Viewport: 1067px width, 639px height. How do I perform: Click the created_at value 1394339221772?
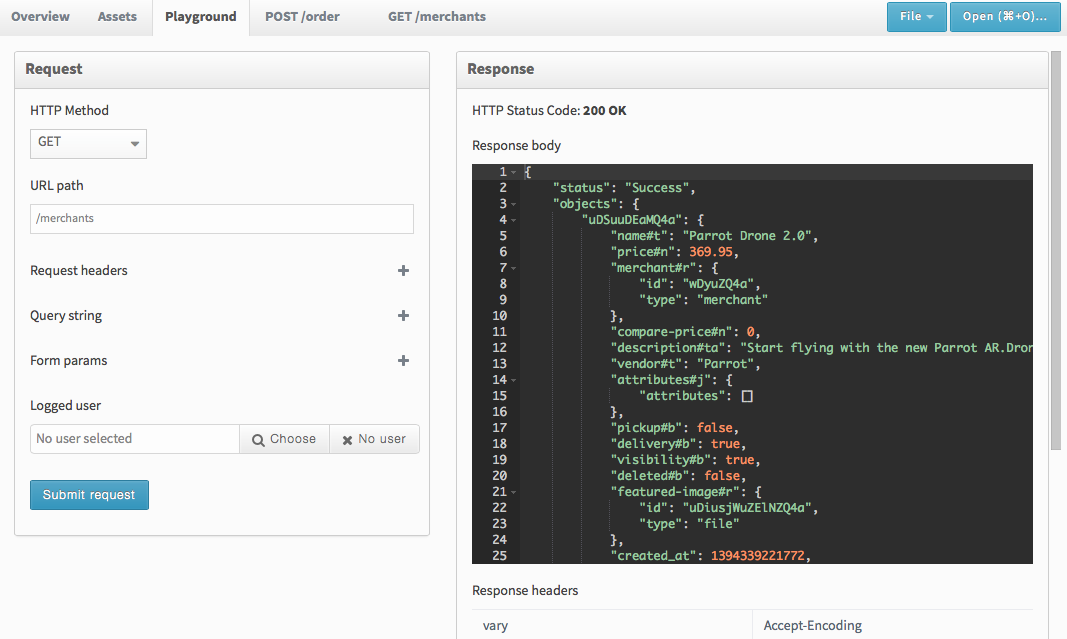[x=757, y=556]
